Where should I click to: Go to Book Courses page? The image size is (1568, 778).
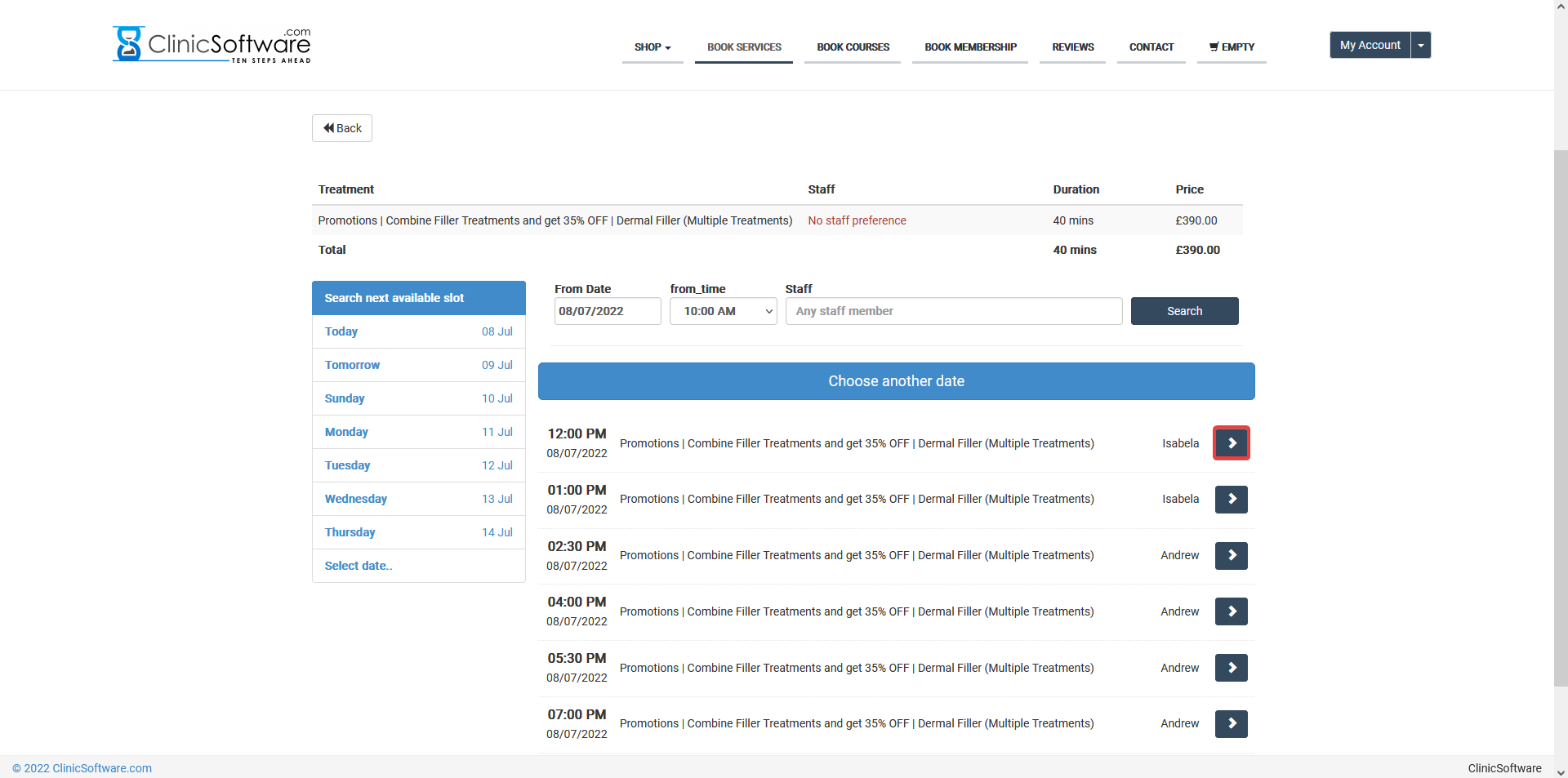pyautogui.click(x=853, y=47)
